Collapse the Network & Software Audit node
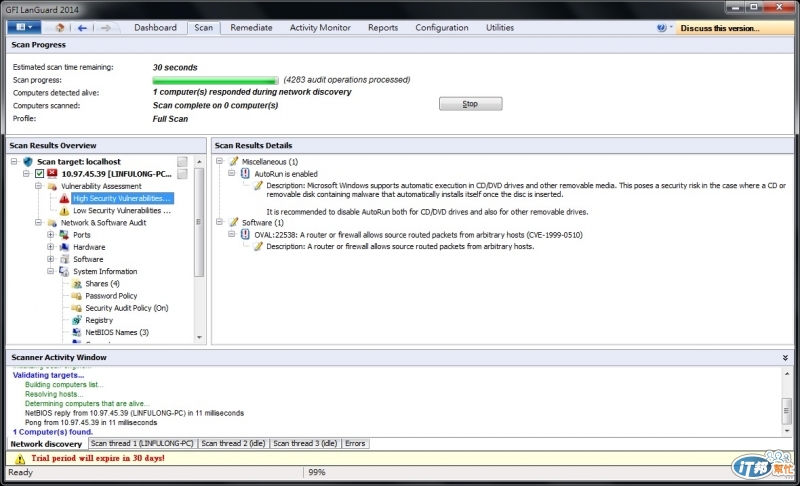The image size is (800, 486). (x=38, y=223)
